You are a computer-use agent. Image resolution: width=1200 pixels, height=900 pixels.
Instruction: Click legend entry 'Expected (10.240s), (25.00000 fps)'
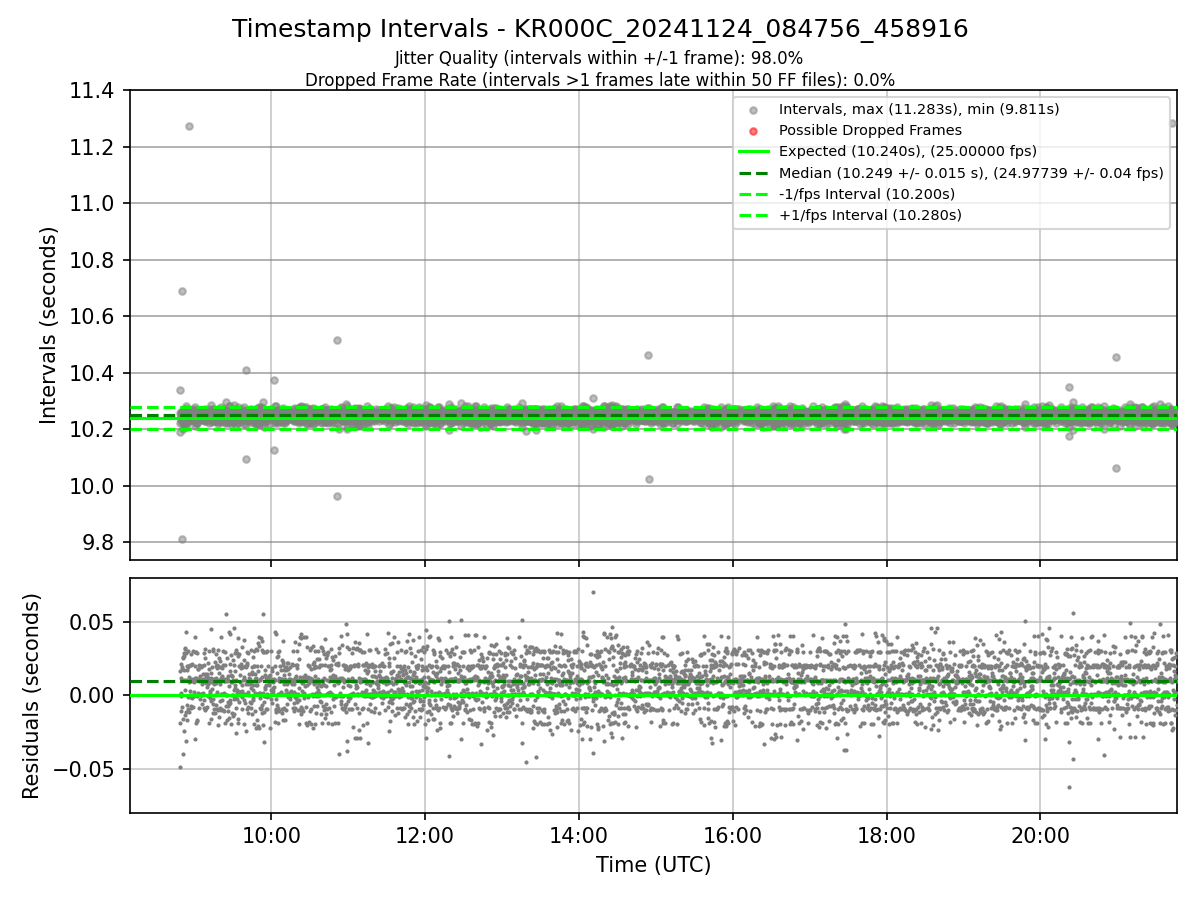coord(908,151)
